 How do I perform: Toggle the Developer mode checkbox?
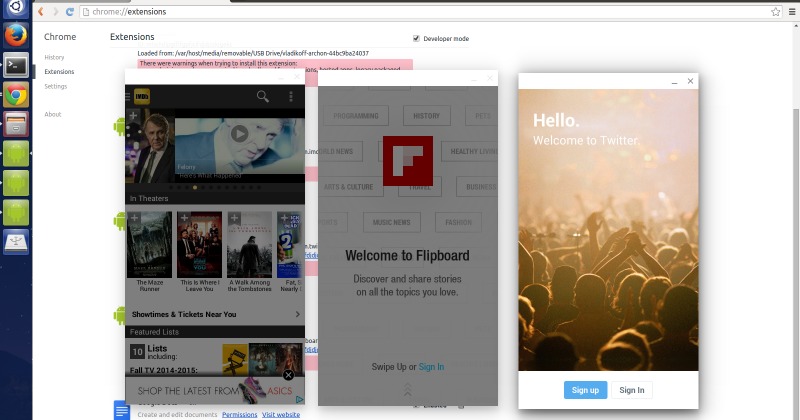[x=416, y=38]
